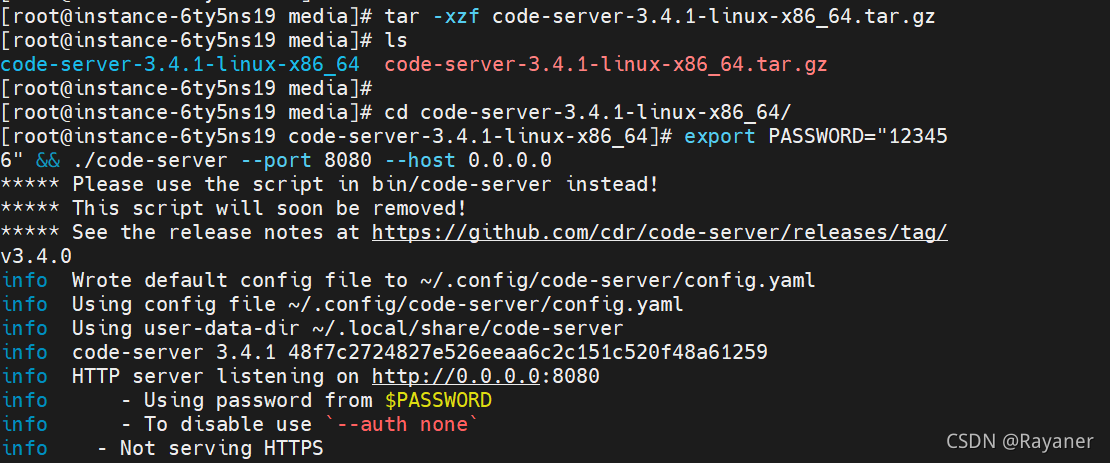Click the '- Using password from' text
Image resolution: width=1110 pixels, height=463 pixels.
(x=246, y=400)
